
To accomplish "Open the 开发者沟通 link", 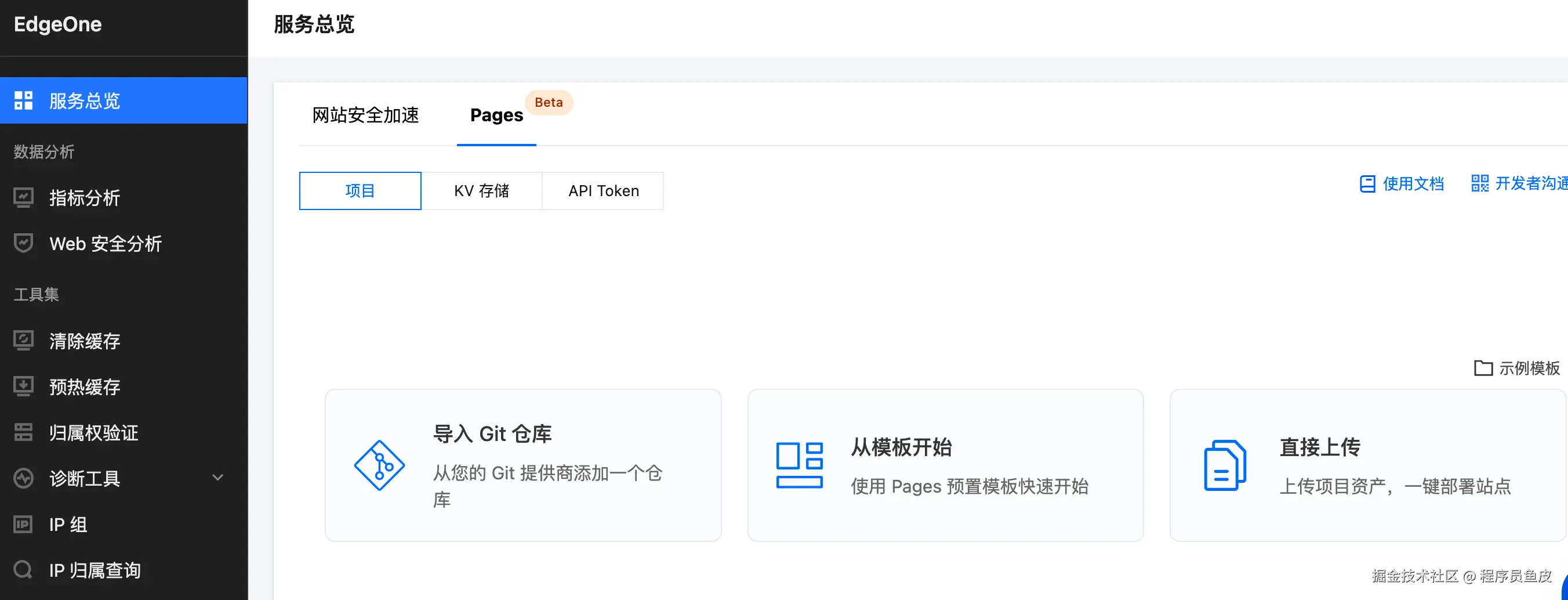I will [1519, 183].
